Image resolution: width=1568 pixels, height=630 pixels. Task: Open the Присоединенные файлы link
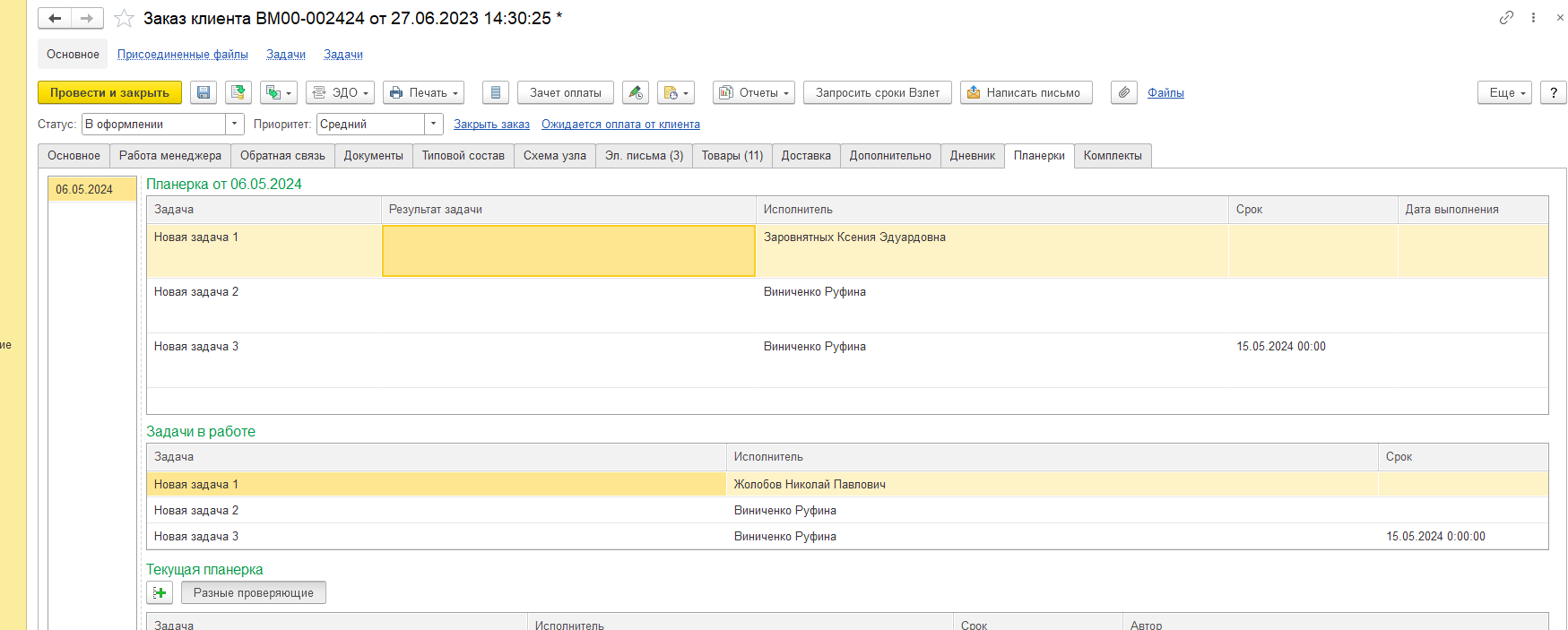coord(183,55)
